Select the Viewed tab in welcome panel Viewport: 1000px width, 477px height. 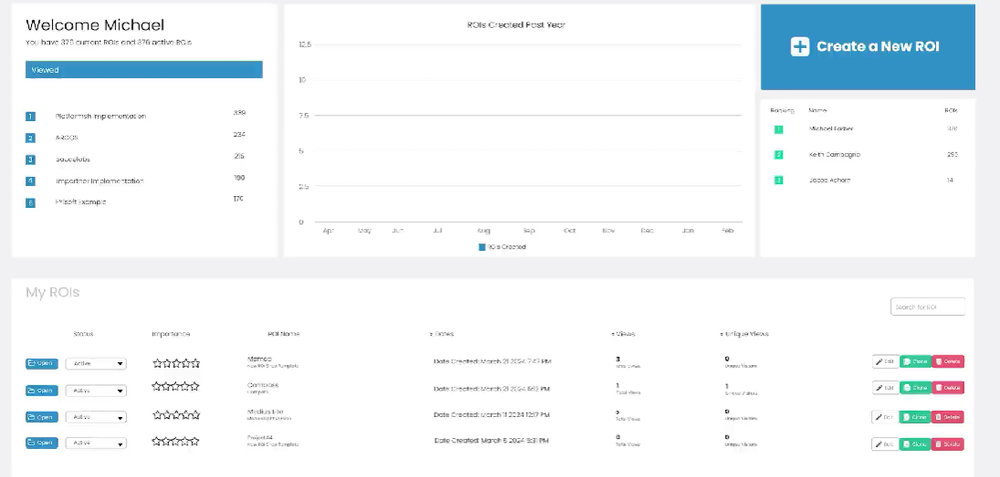tap(144, 70)
